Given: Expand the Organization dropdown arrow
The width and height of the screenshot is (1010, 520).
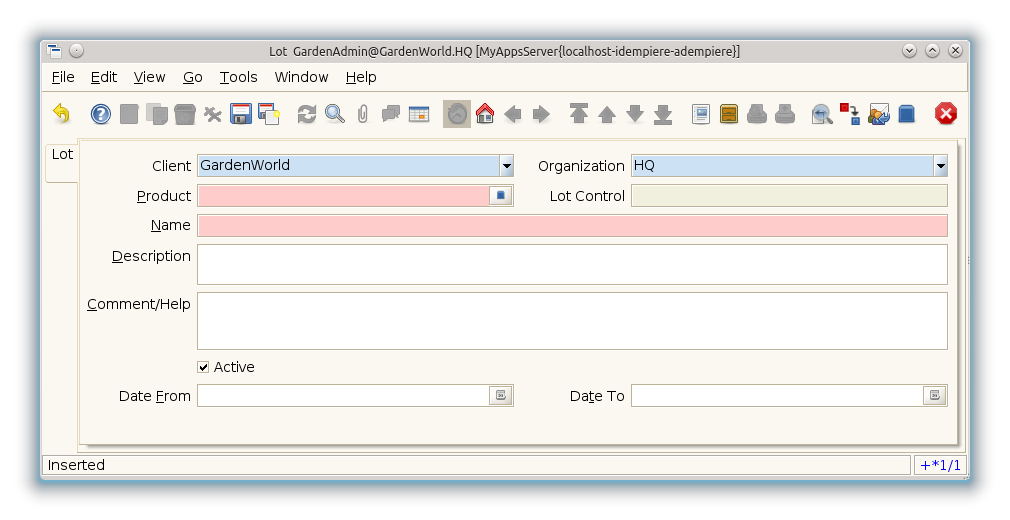Looking at the screenshot, I should 940,166.
